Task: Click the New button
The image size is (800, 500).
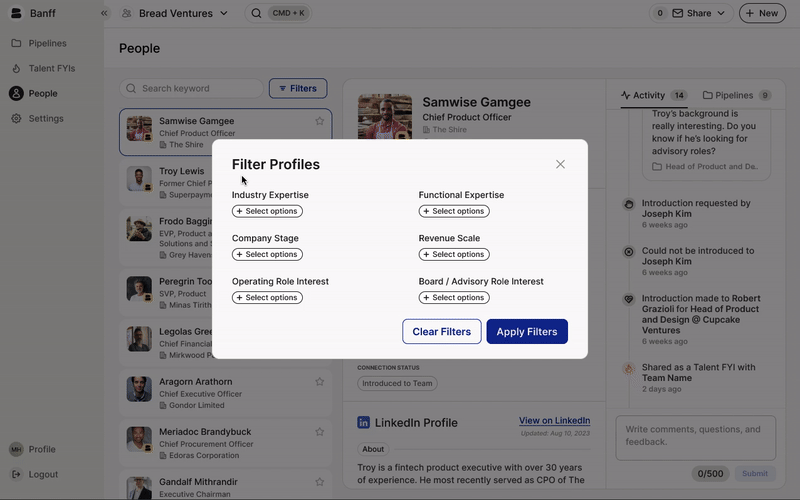Action: coord(762,13)
